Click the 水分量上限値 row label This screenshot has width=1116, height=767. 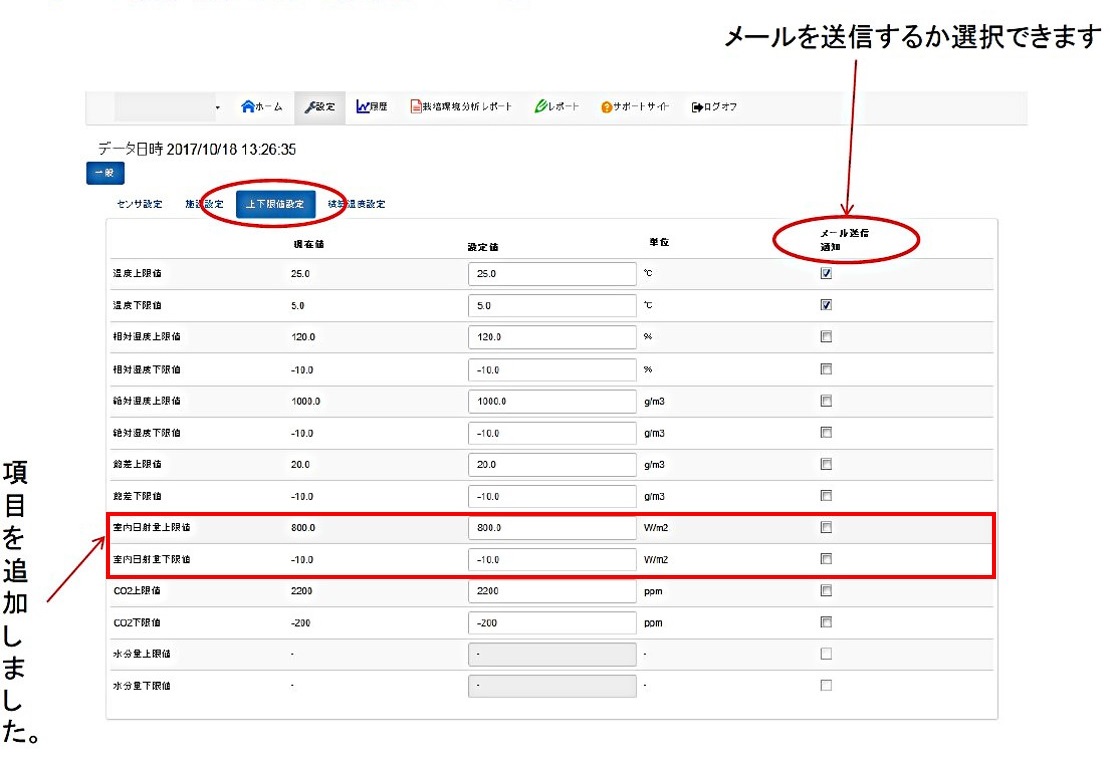(142, 654)
